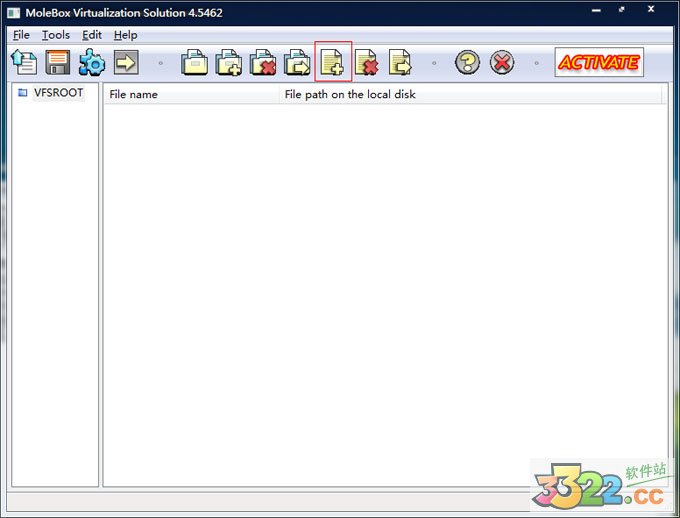Click the delete folder icon with red X
The width and height of the screenshot is (680, 518).
(263, 62)
